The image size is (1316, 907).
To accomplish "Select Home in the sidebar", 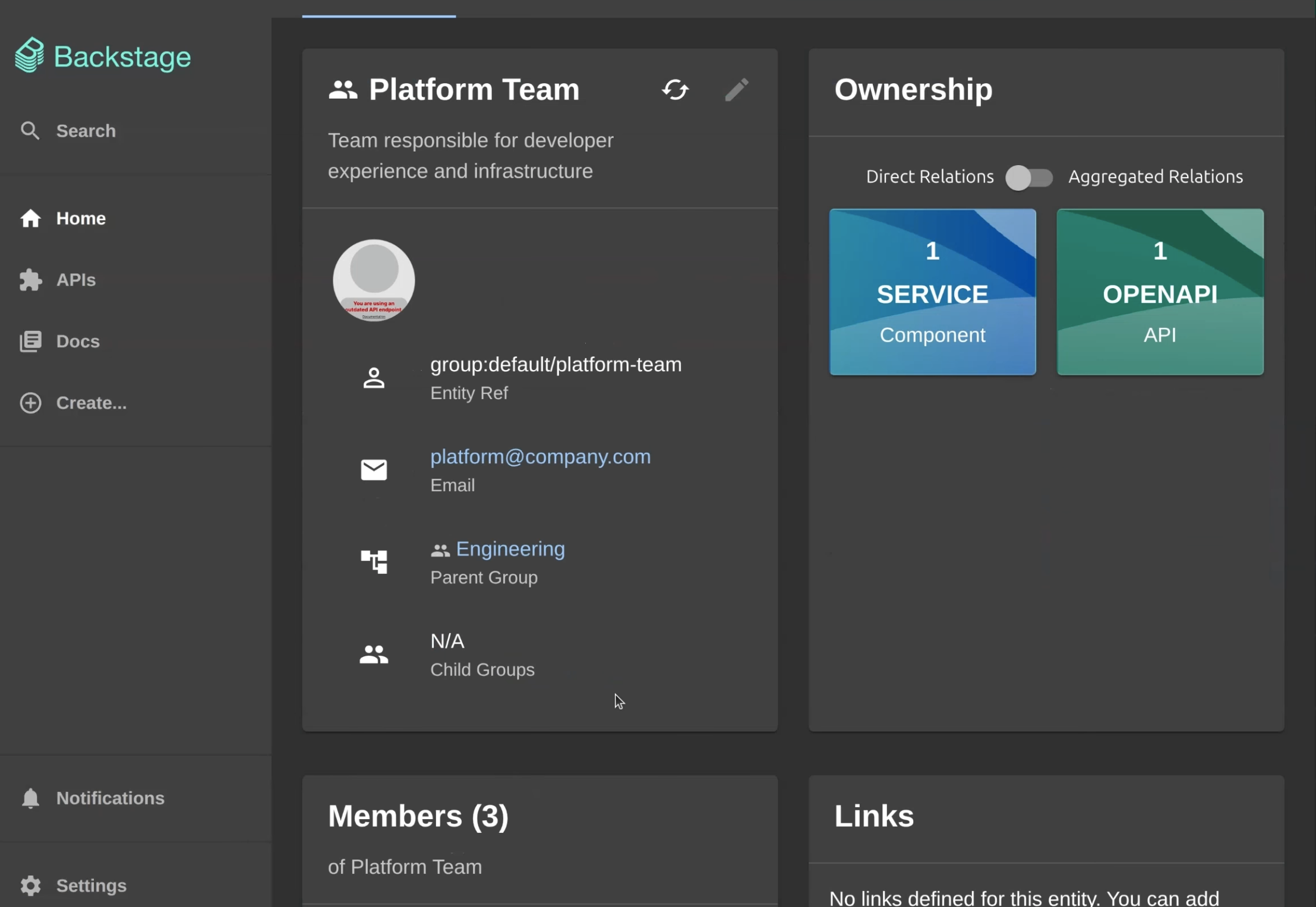I will click(x=80, y=218).
